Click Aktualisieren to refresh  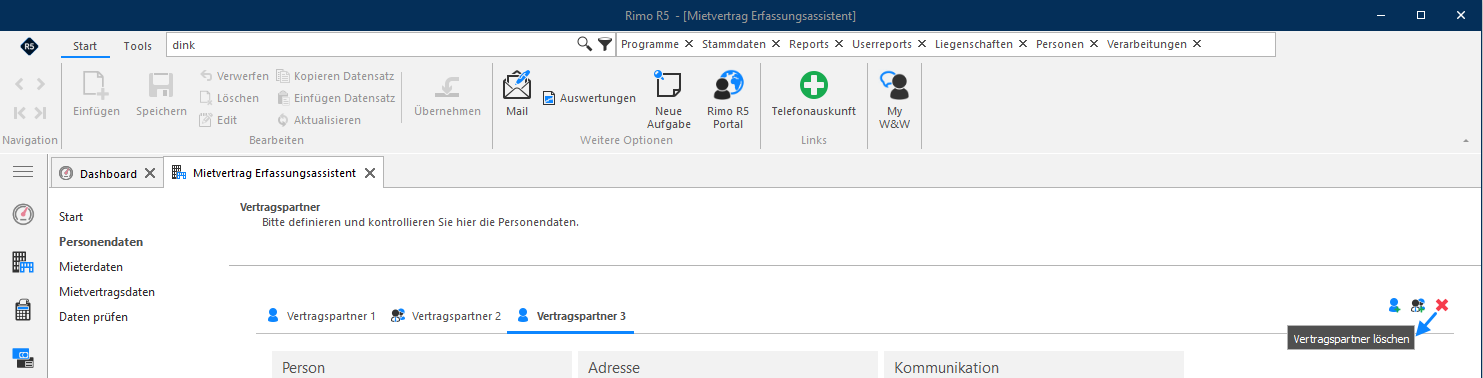click(x=318, y=120)
